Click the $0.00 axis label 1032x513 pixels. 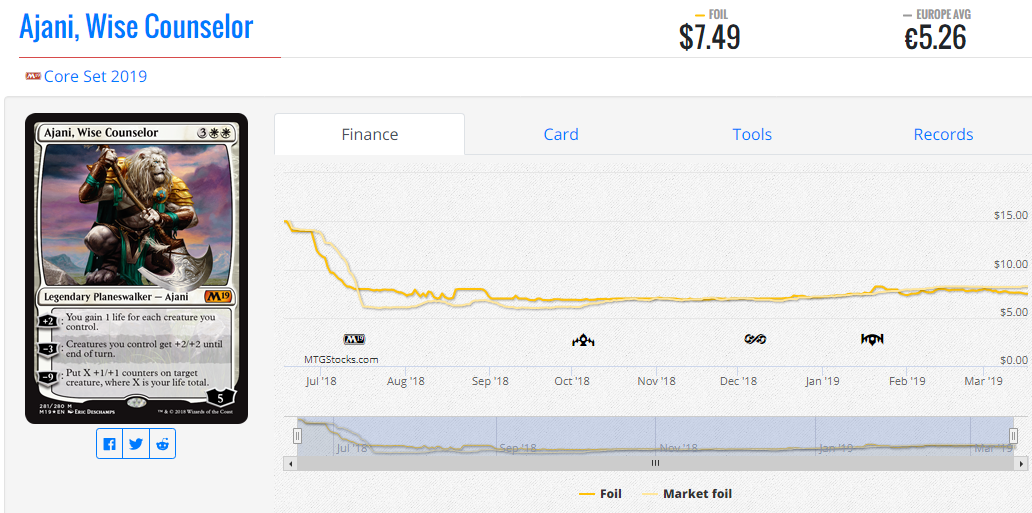click(x=1014, y=360)
